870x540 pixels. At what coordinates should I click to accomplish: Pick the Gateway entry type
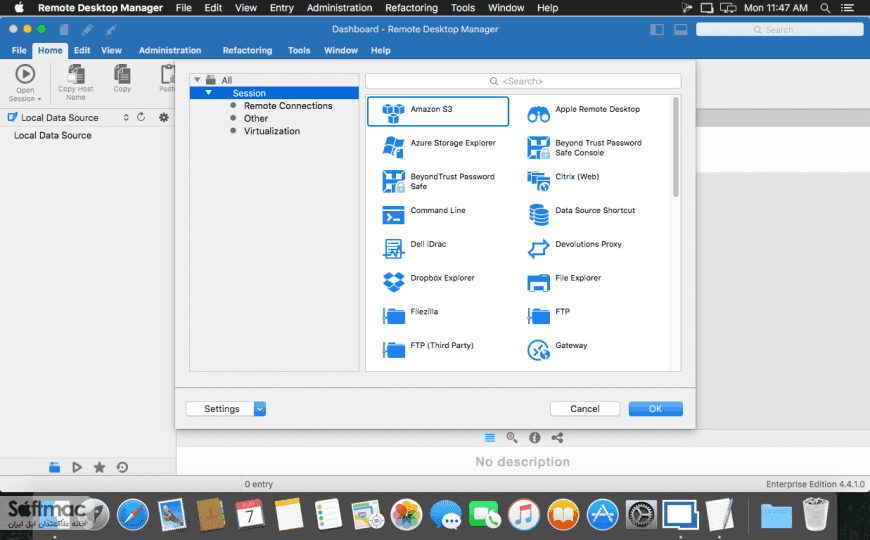557,349
